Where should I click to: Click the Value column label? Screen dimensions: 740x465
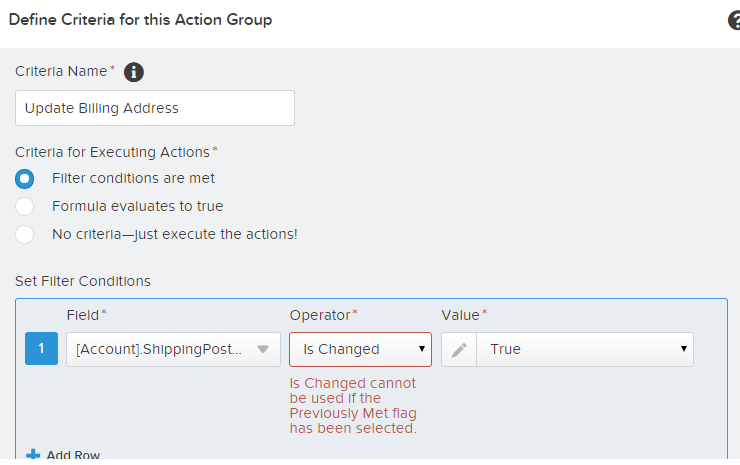click(x=461, y=315)
